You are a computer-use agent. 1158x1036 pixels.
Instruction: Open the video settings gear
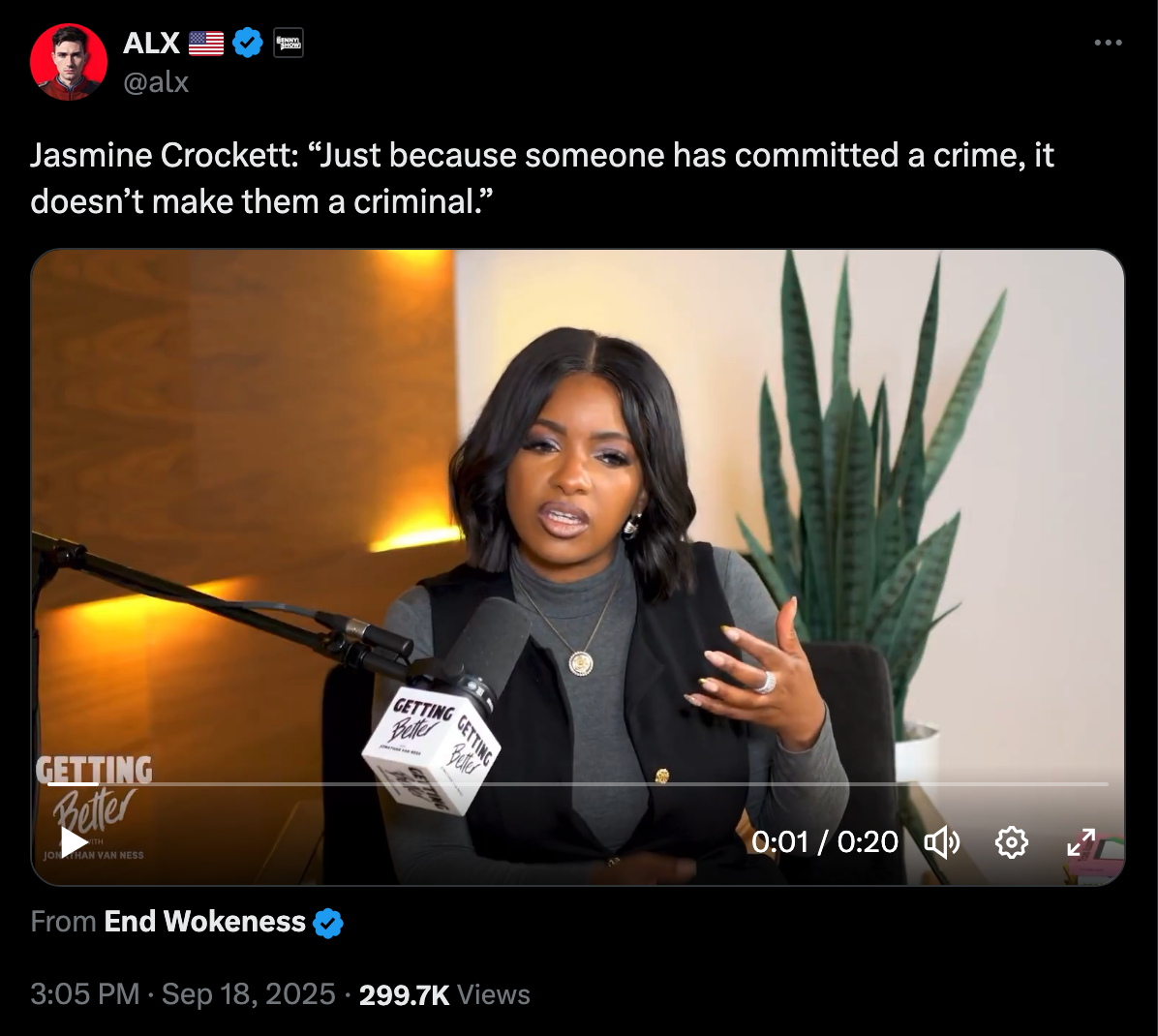[1011, 842]
